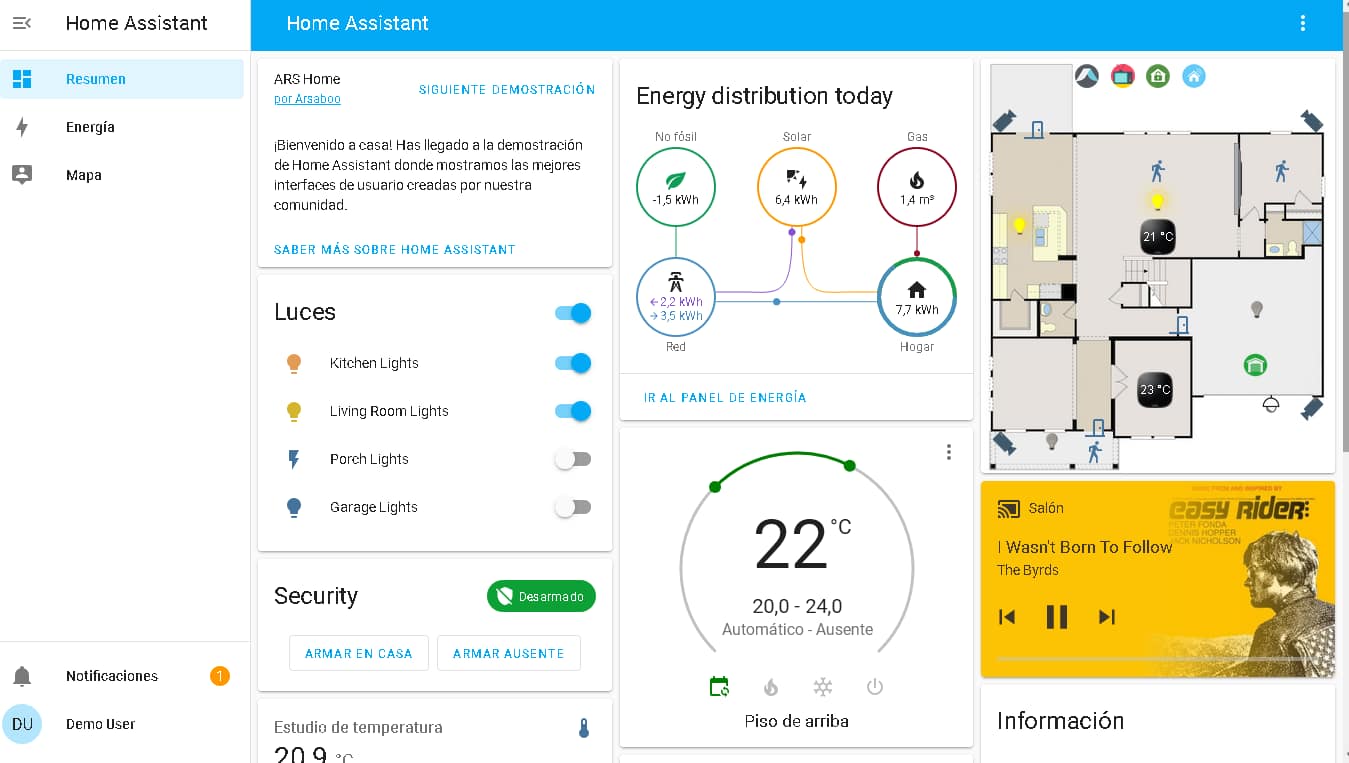
Task: Click the green garage icon on floorplan
Action: [1254, 365]
